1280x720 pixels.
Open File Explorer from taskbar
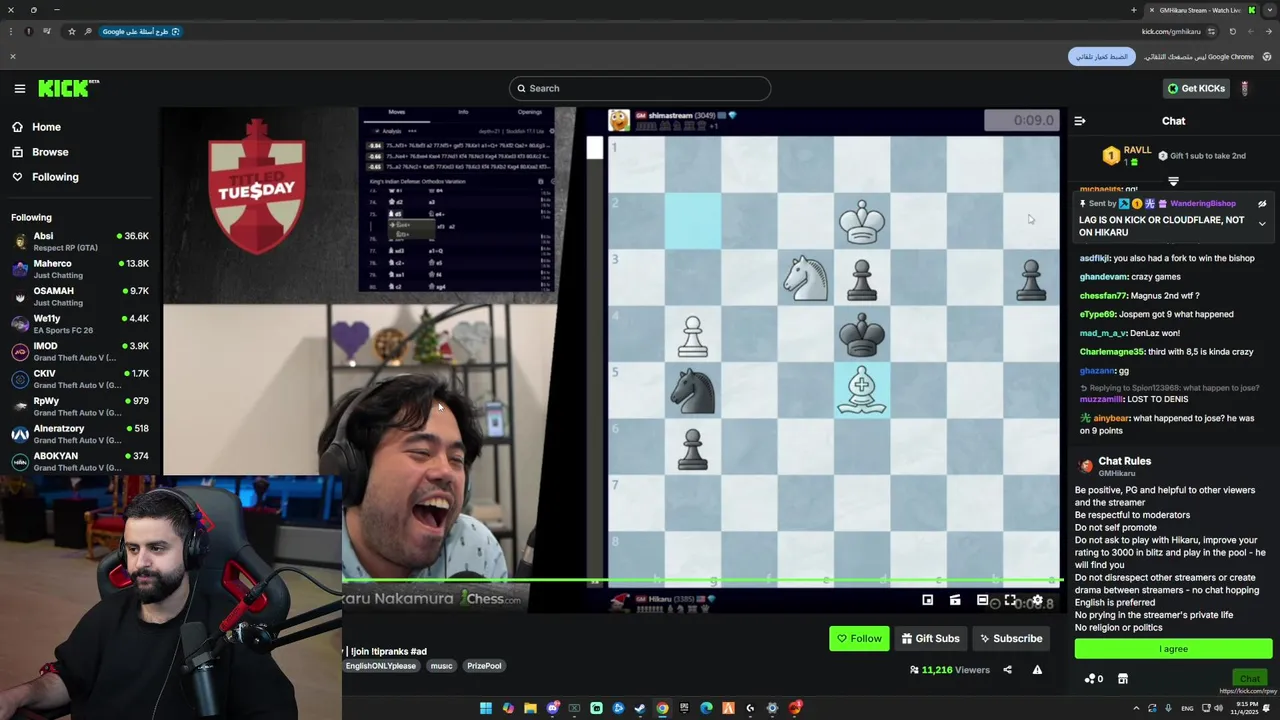pos(530,708)
